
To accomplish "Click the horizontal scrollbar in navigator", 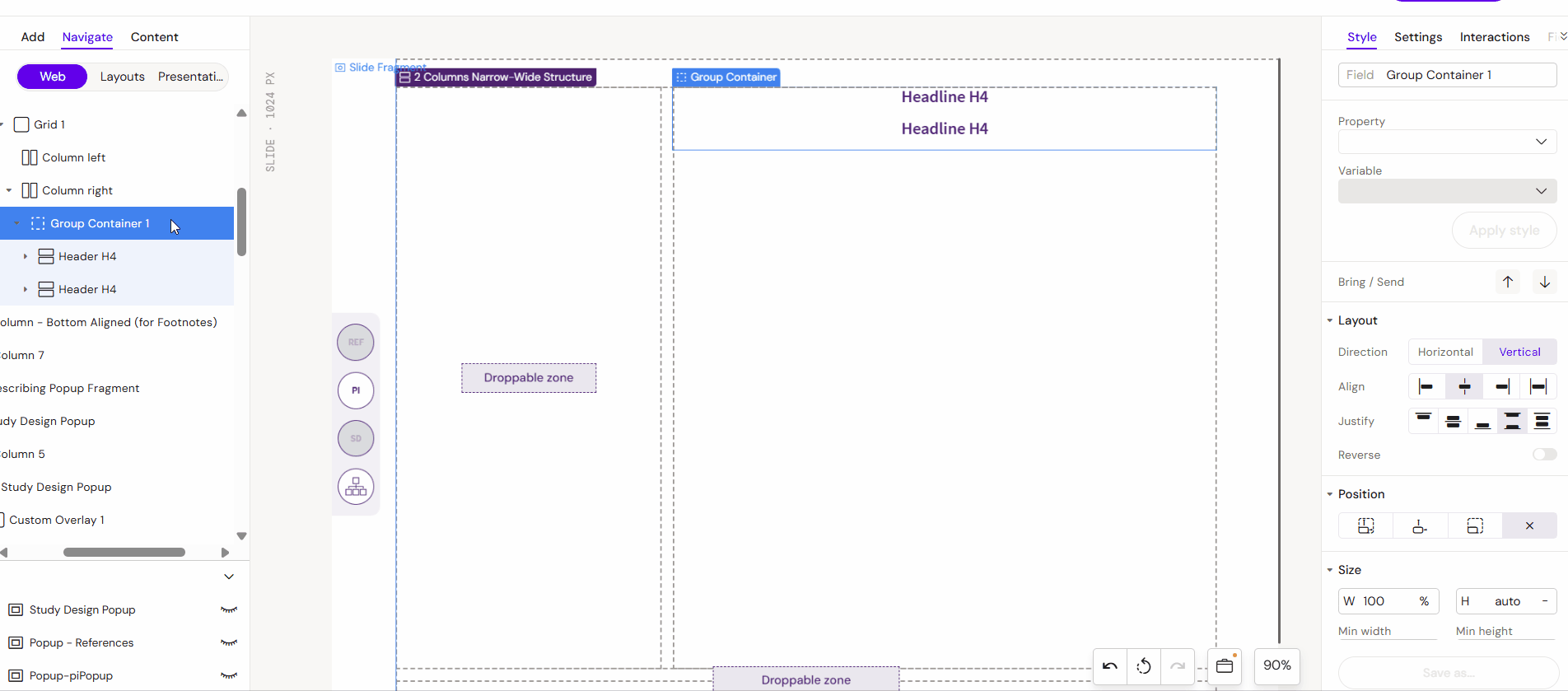I will coord(124,553).
